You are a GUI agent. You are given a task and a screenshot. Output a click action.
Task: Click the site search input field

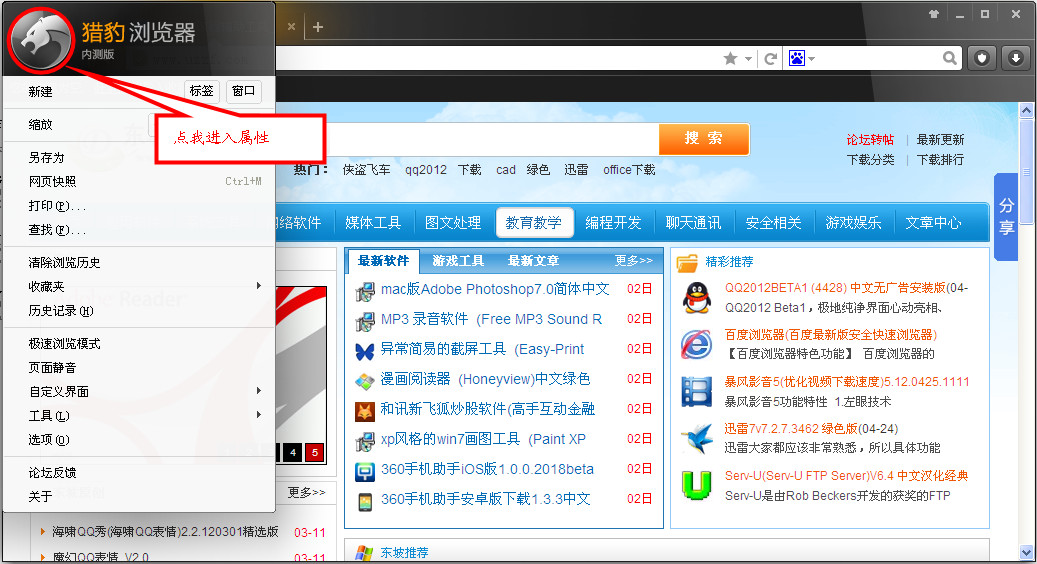(493, 139)
